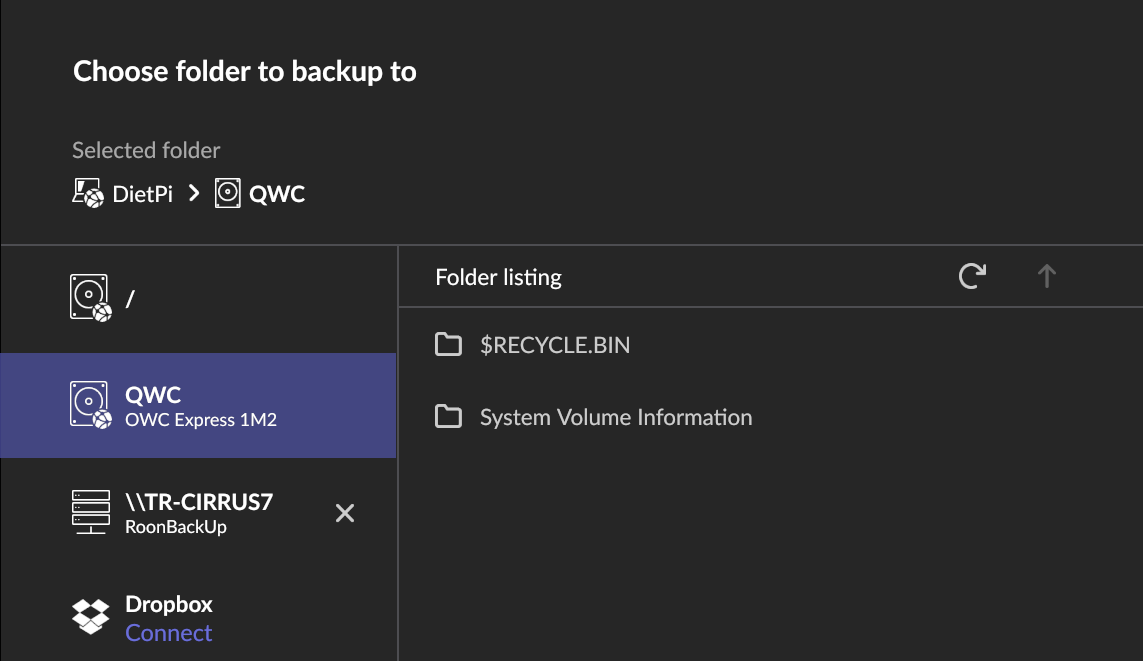Click the breadcrumb chevron separator
Viewport: 1143px width, 661px height.
point(195,193)
